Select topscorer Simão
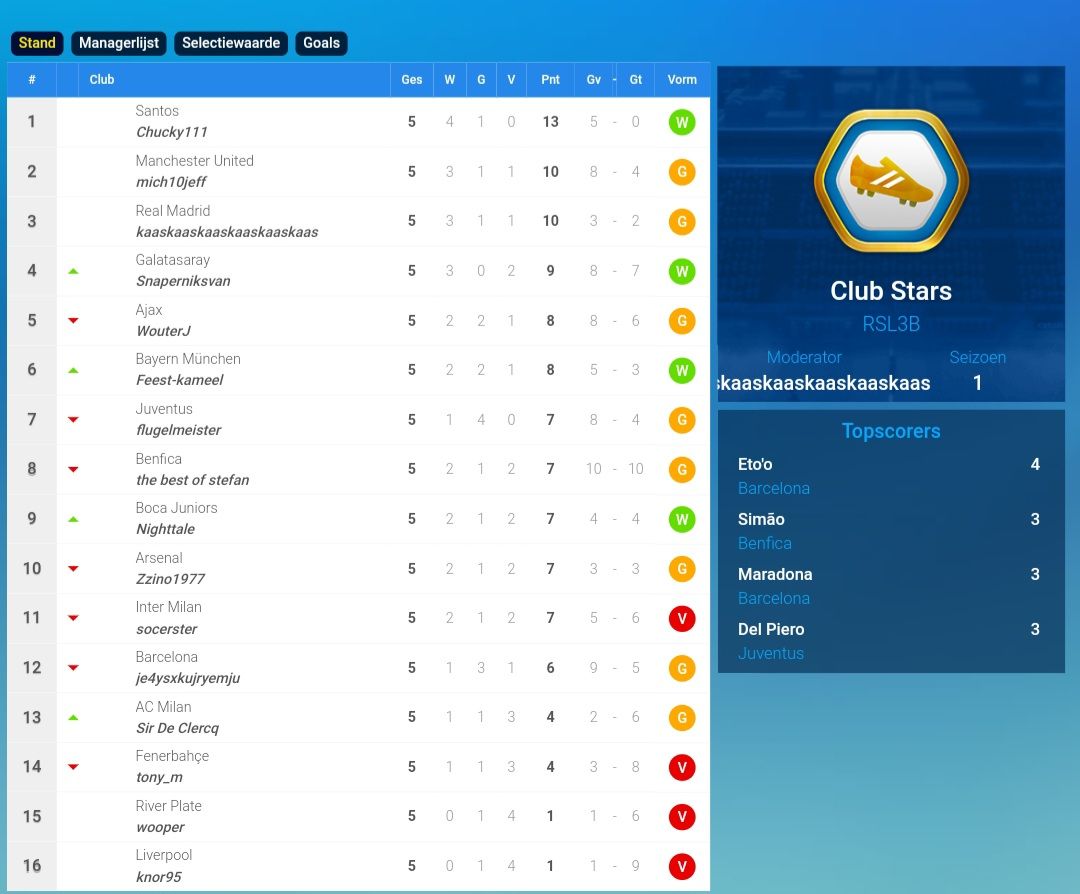 click(x=761, y=519)
